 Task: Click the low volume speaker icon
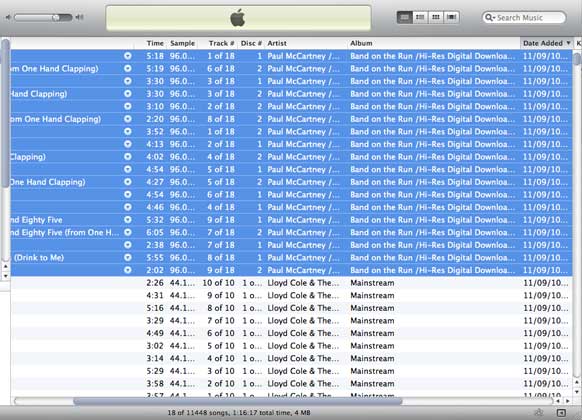8,17
